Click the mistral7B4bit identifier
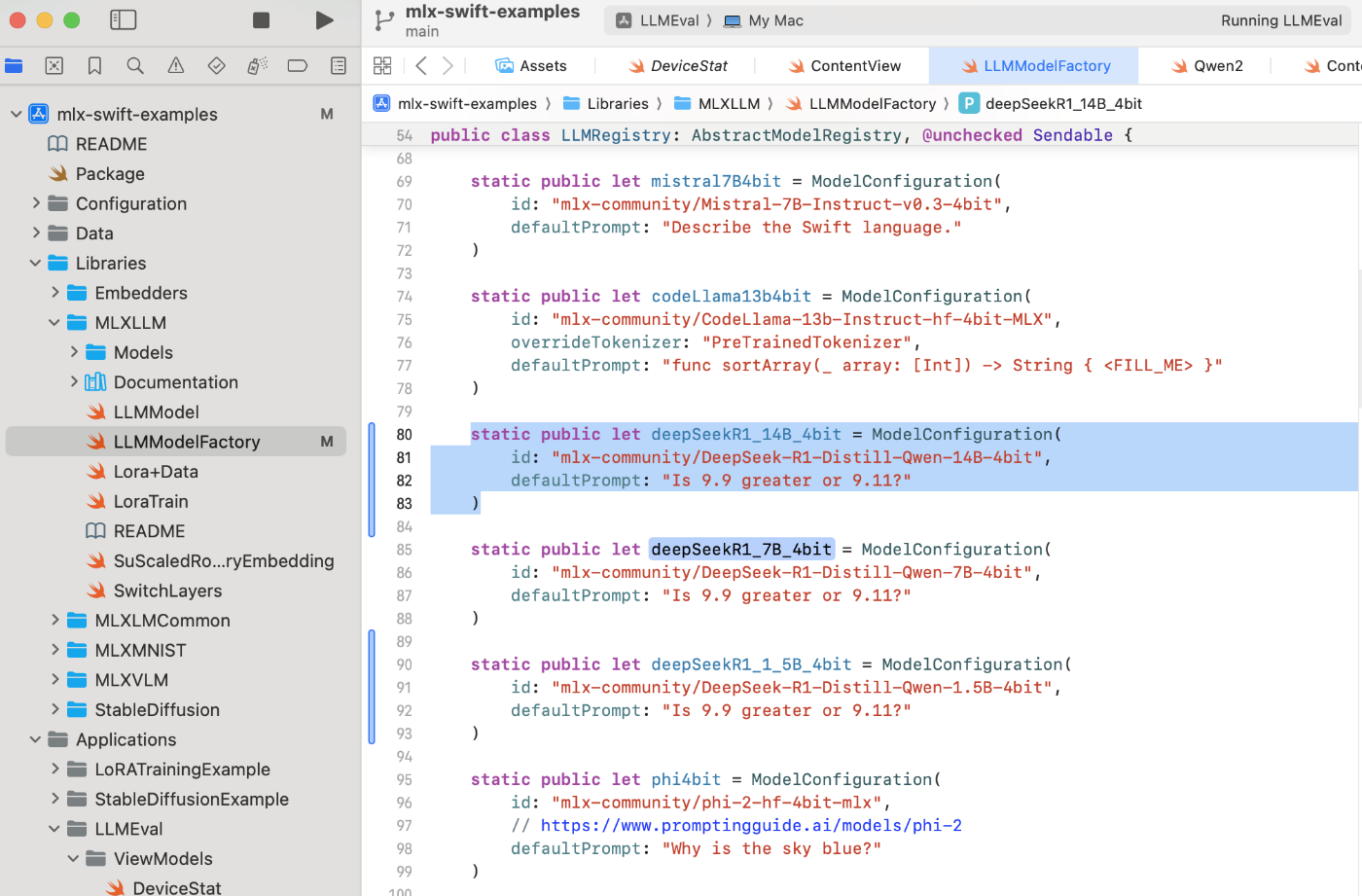1362x896 pixels. point(716,181)
